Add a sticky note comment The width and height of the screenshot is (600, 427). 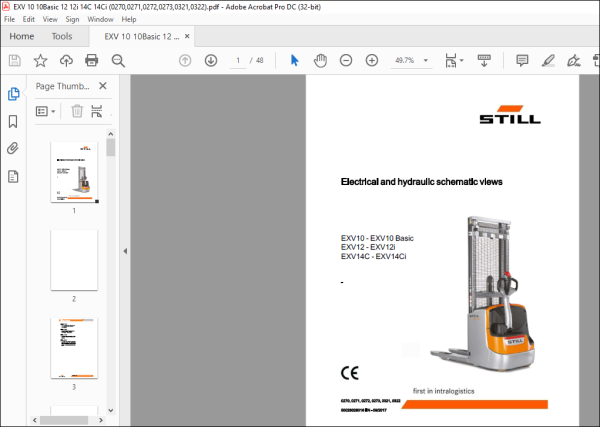point(522,60)
